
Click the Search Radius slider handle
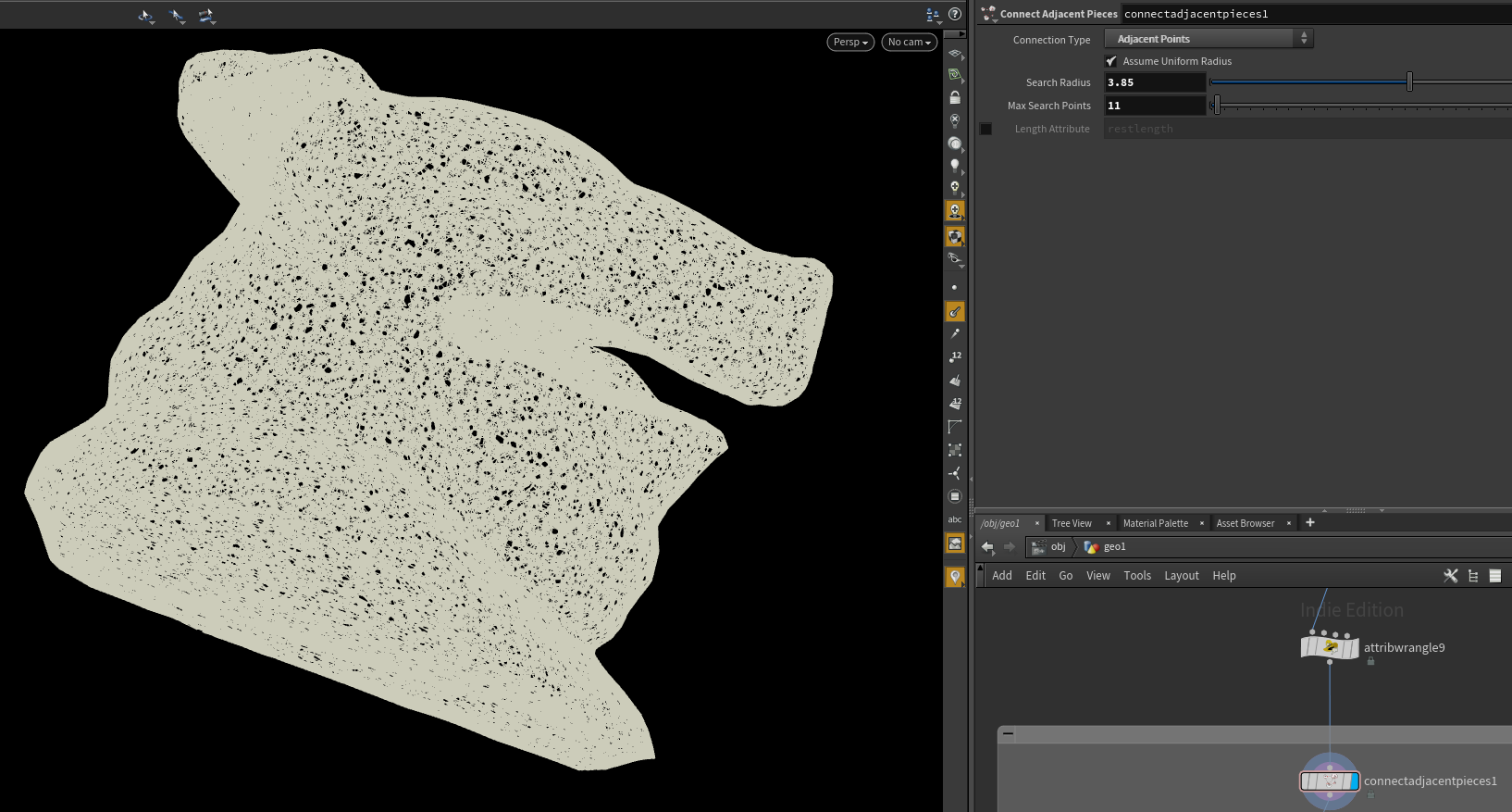[x=1409, y=82]
